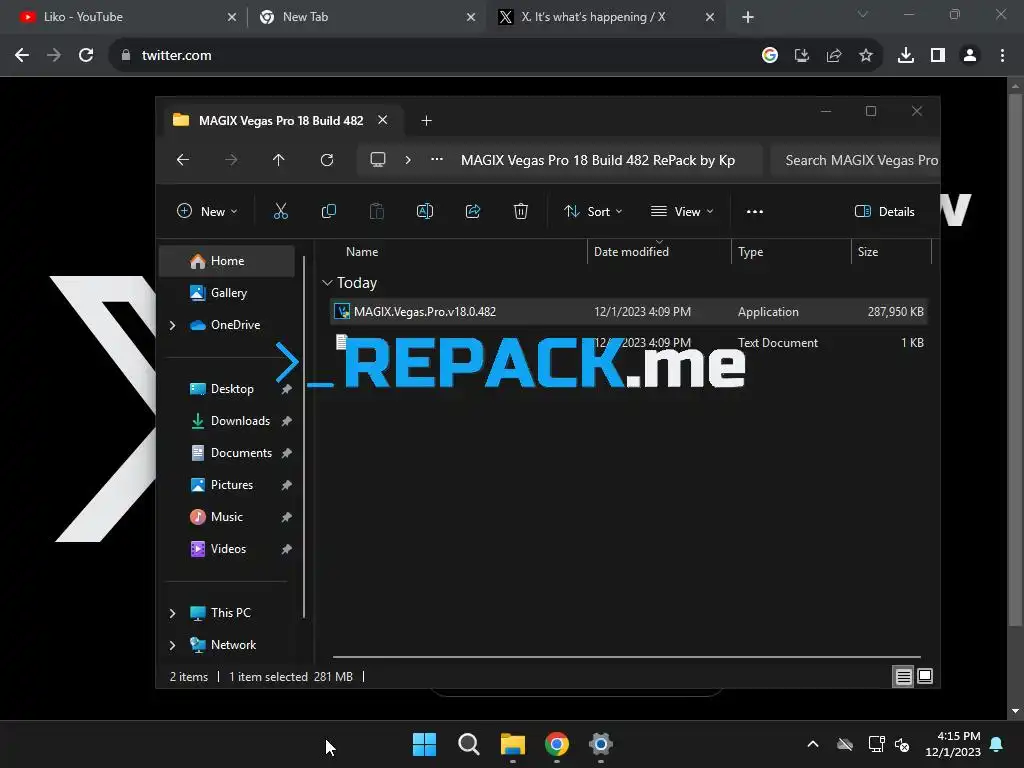Click the Rename icon in Explorer toolbar
This screenshot has width=1024, height=768.
tap(424, 211)
